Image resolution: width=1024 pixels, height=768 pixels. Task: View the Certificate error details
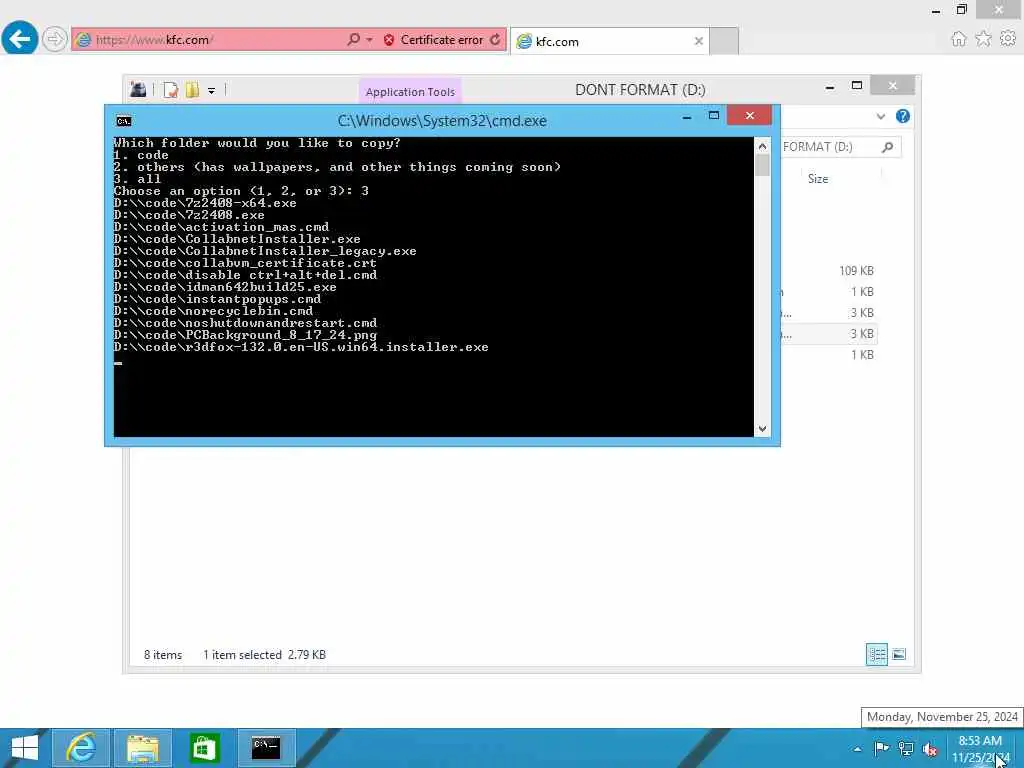tap(434, 40)
